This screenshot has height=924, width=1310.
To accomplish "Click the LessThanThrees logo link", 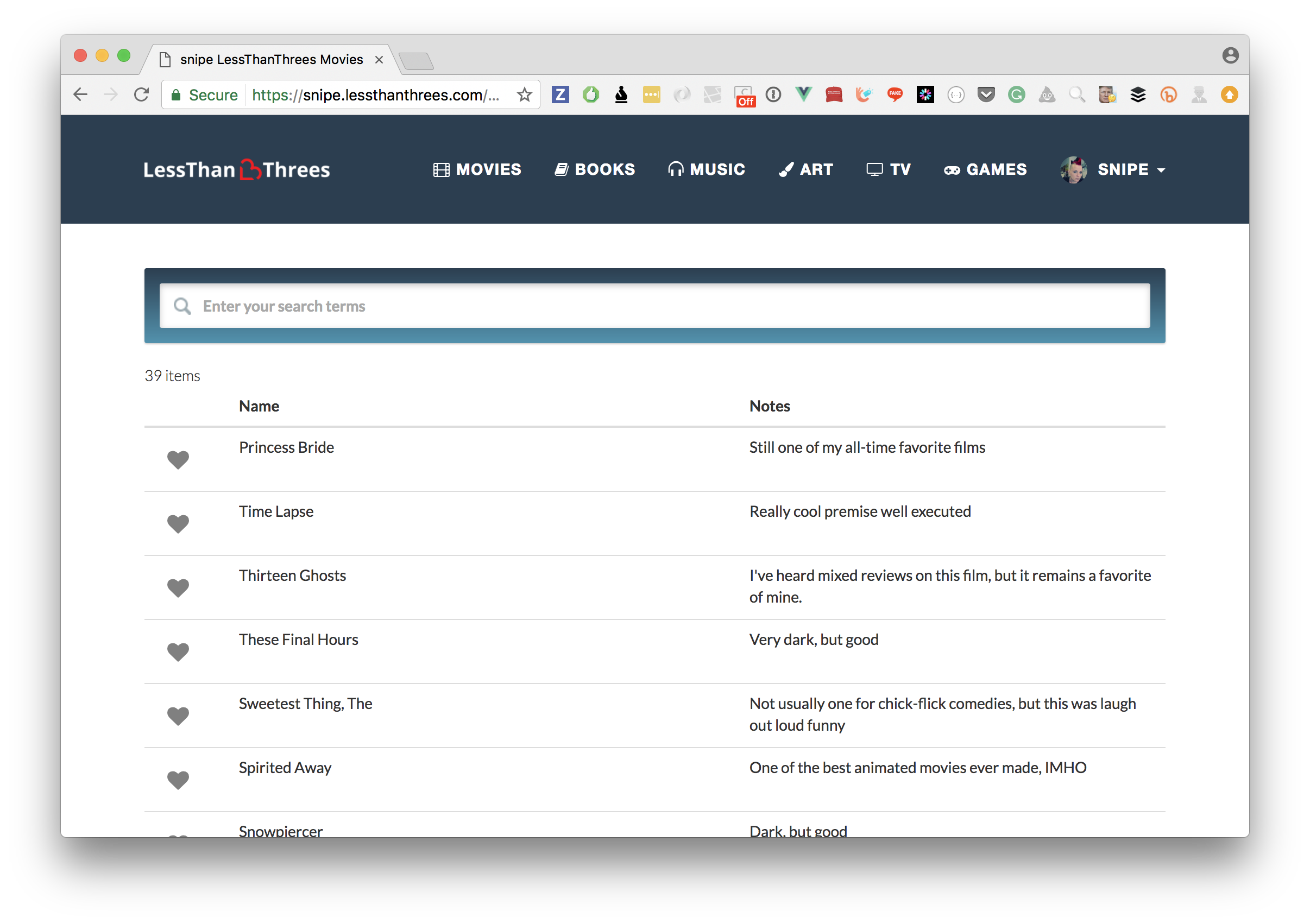I will [237, 170].
